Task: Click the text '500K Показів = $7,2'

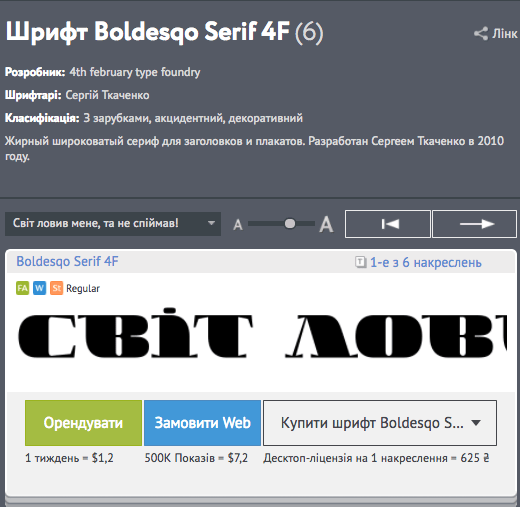Action: coord(196,458)
